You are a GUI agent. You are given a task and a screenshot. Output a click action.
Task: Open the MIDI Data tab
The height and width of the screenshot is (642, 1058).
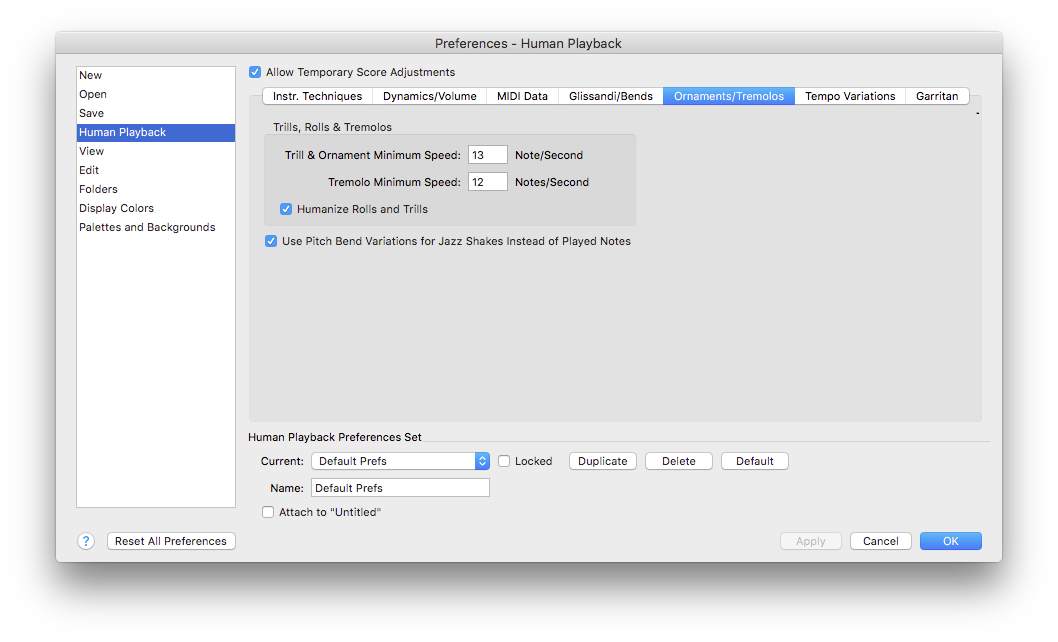click(x=522, y=96)
